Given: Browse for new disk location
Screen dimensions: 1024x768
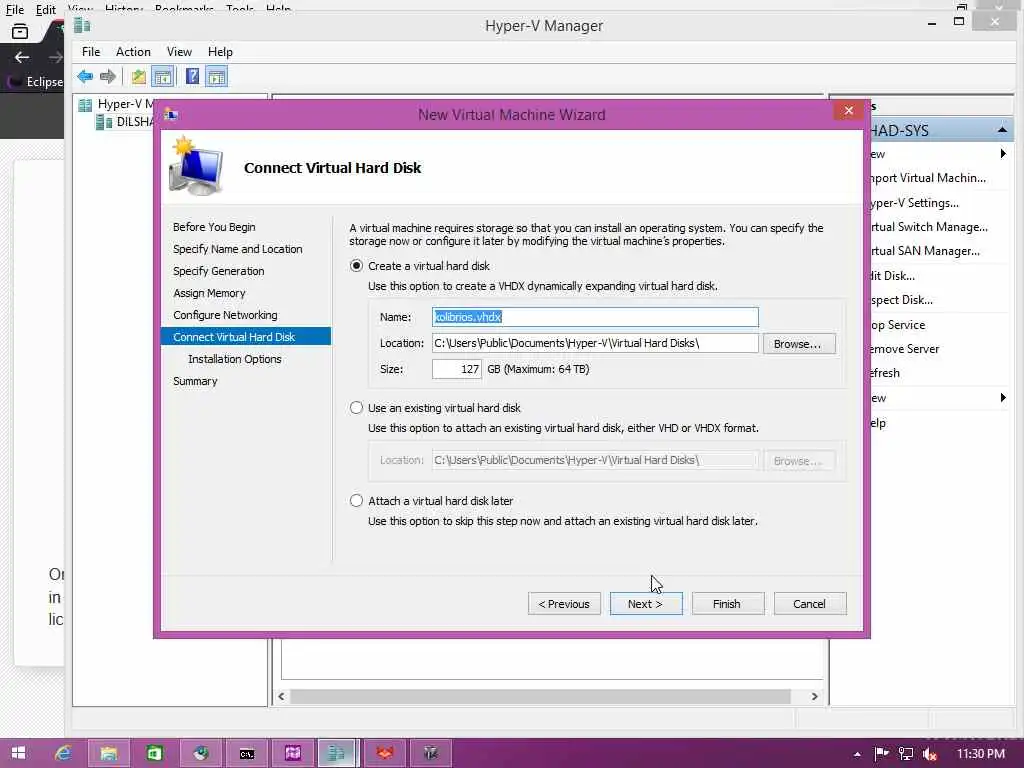Looking at the screenshot, I should (x=799, y=344).
